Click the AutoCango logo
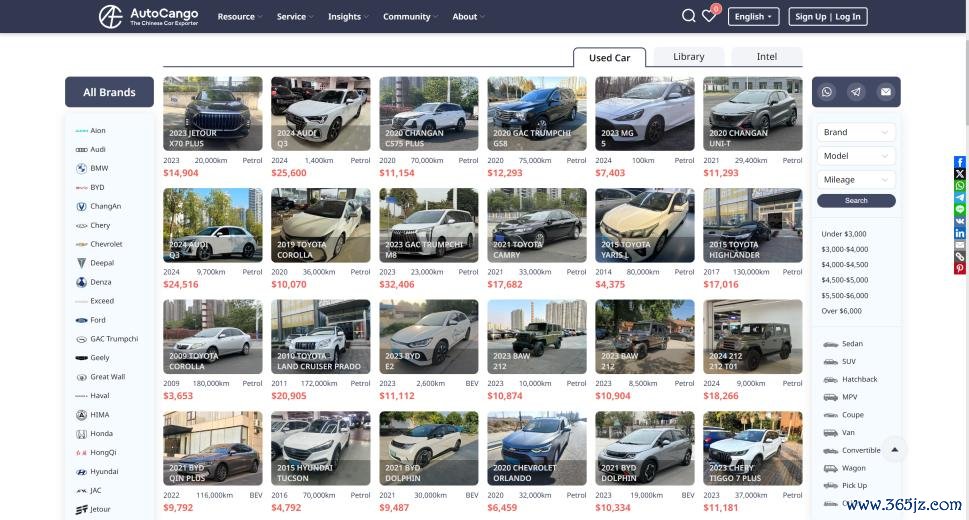The height and width of the screenshot is (520, 969). (148, 17)
